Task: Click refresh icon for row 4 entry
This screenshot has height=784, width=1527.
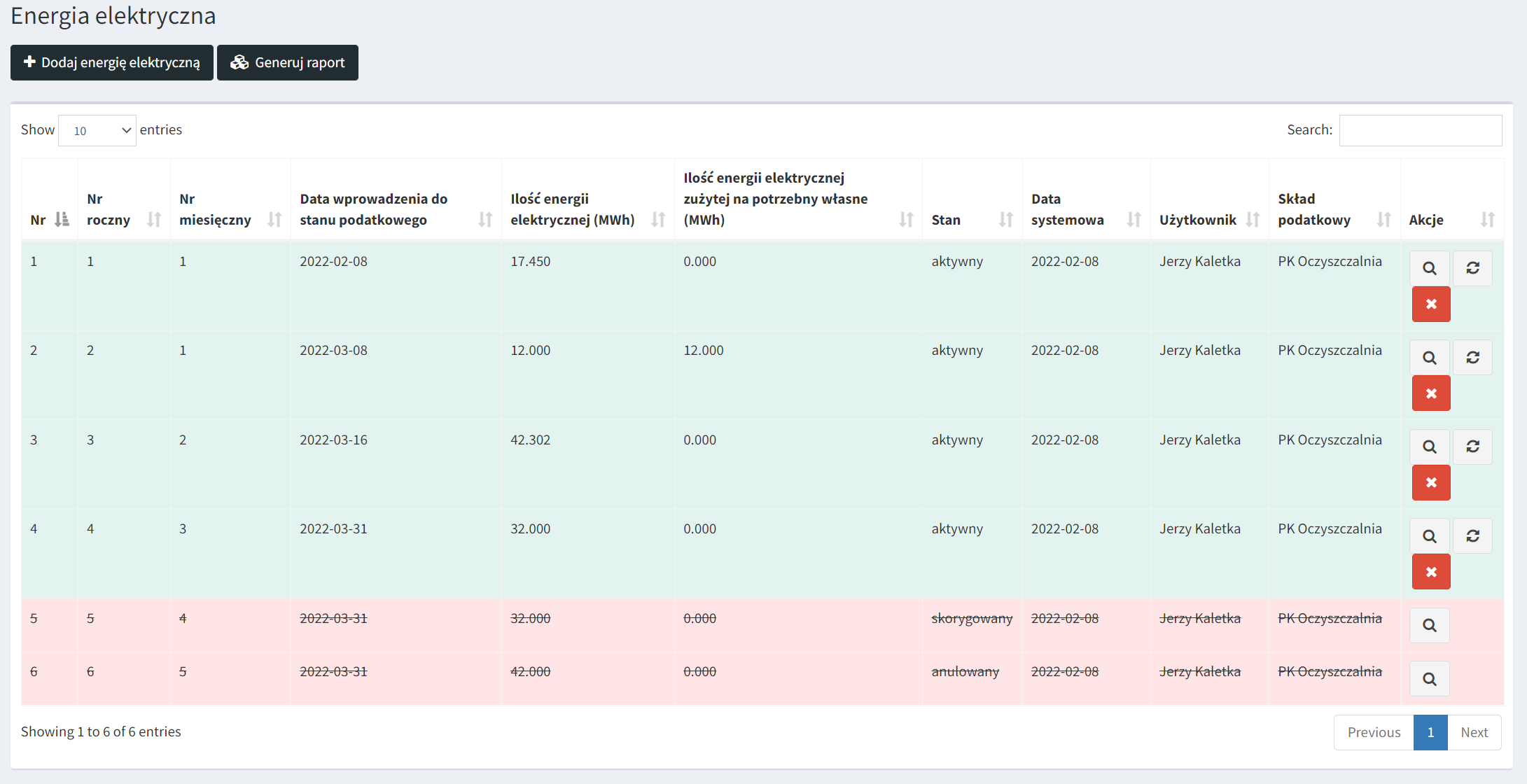Action: tap(1472, 536)
